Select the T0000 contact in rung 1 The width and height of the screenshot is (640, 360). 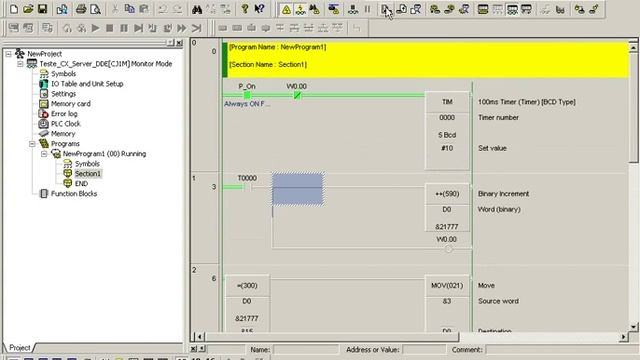(247, 187)
